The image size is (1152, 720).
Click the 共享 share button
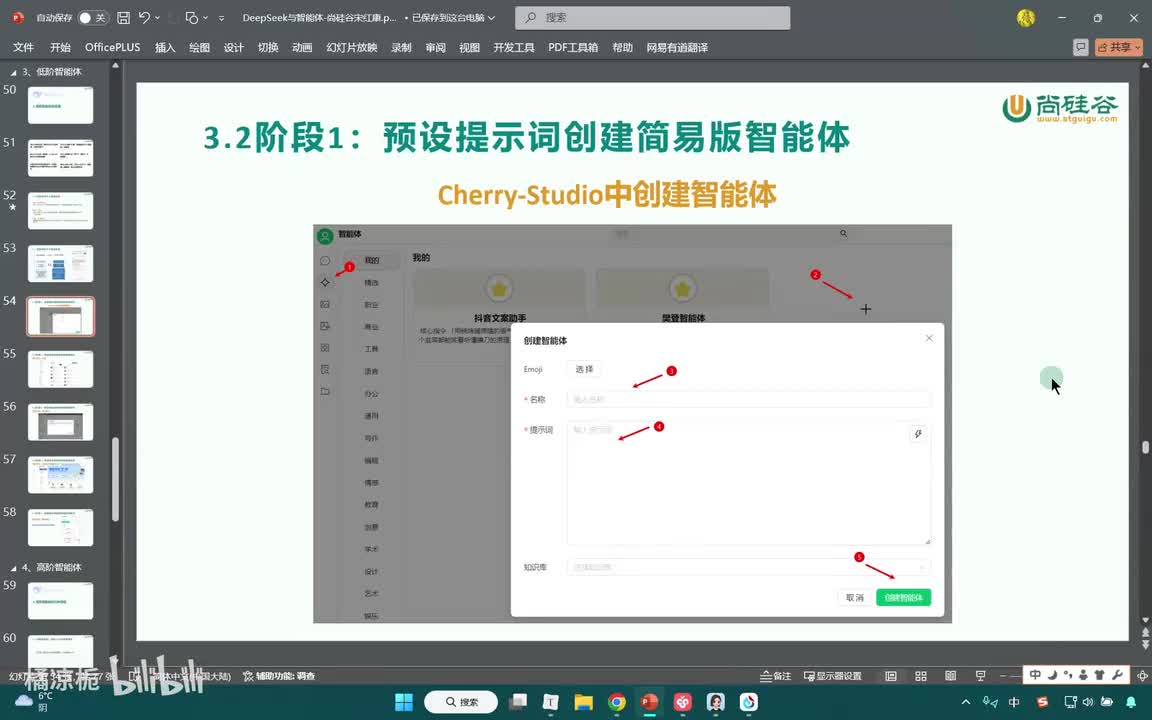tap(1119, 47)
